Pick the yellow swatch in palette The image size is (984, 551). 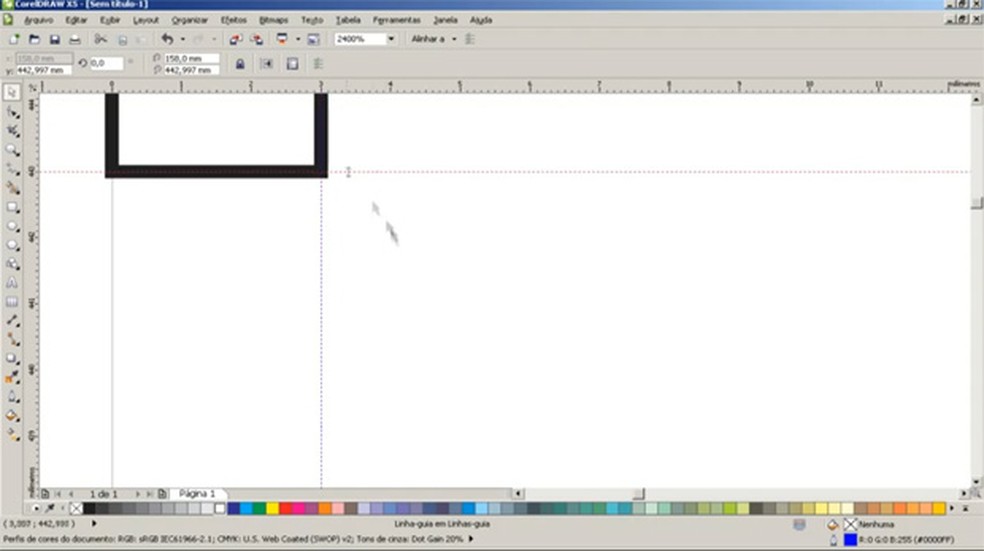coord(272,508)
